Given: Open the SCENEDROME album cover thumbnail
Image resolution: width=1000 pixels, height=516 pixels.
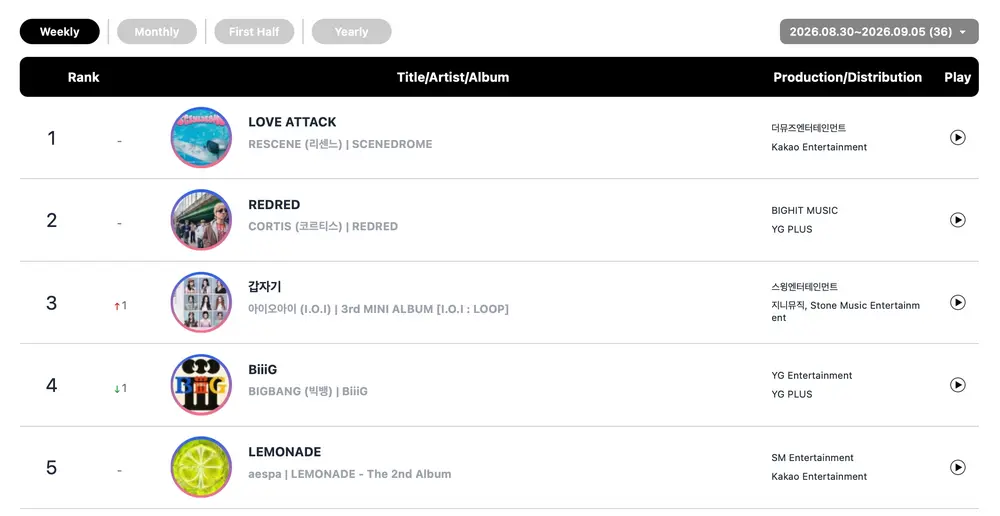Looking at the screenshot, I should click(x=202, y=137).
